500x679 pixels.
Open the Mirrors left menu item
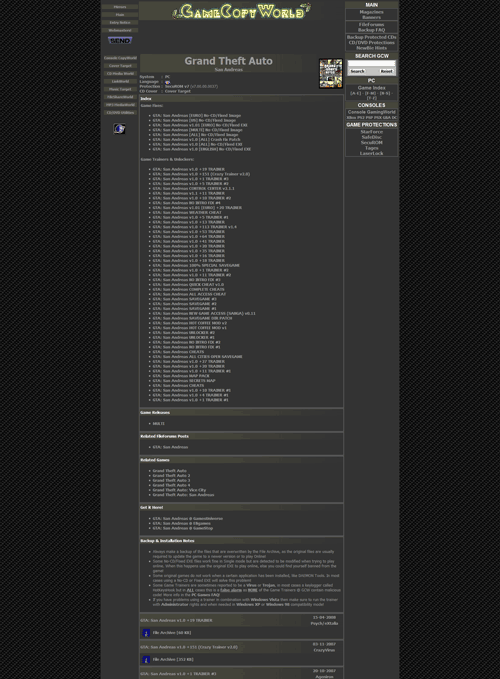click(120, 7)
